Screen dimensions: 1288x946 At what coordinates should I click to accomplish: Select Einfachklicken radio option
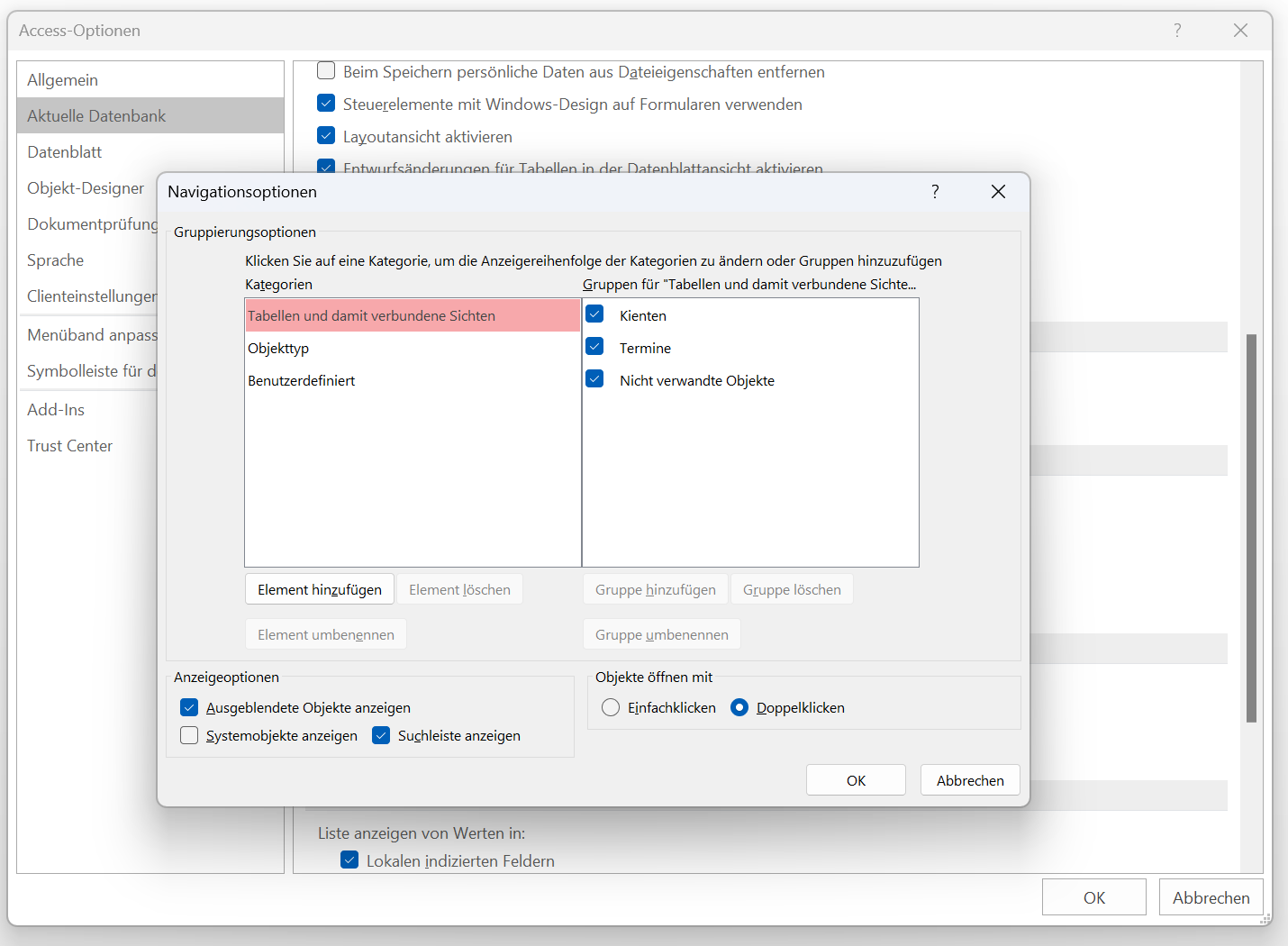point(611,707)
